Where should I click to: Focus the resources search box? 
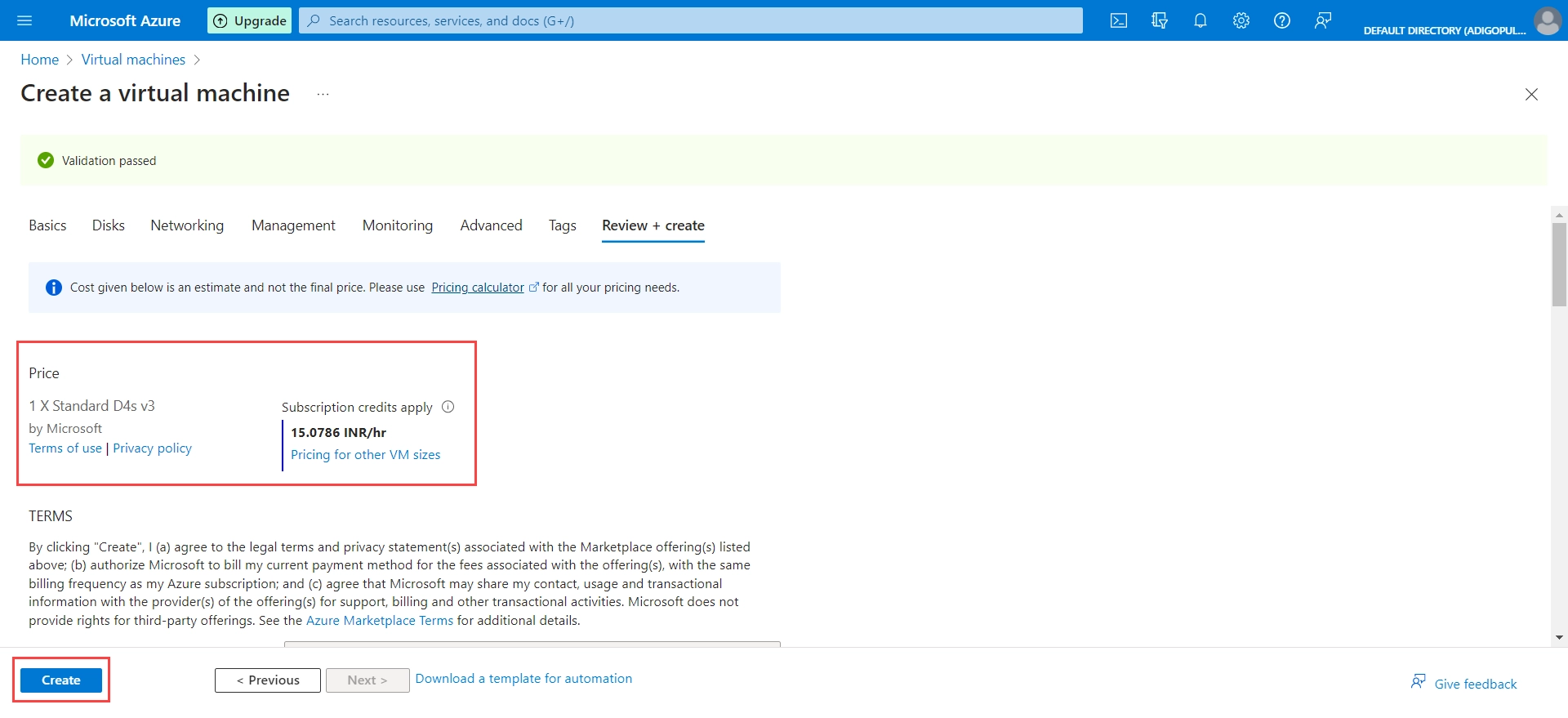click(x=691, y=20)
